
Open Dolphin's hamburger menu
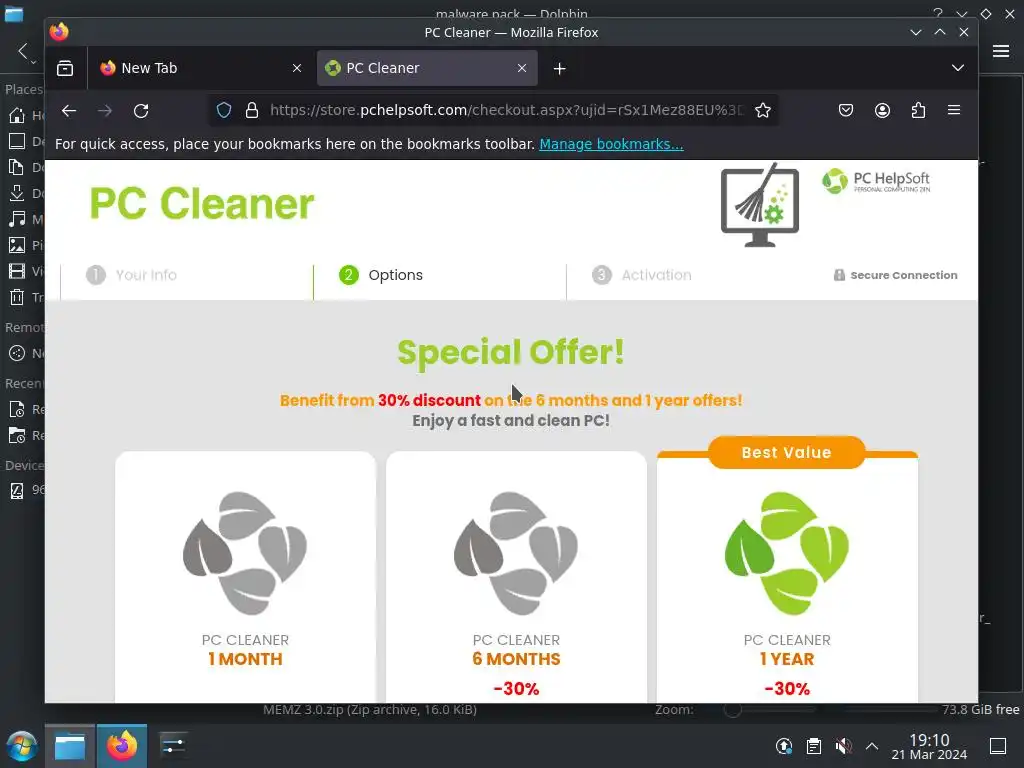[x=1001, y=51]
